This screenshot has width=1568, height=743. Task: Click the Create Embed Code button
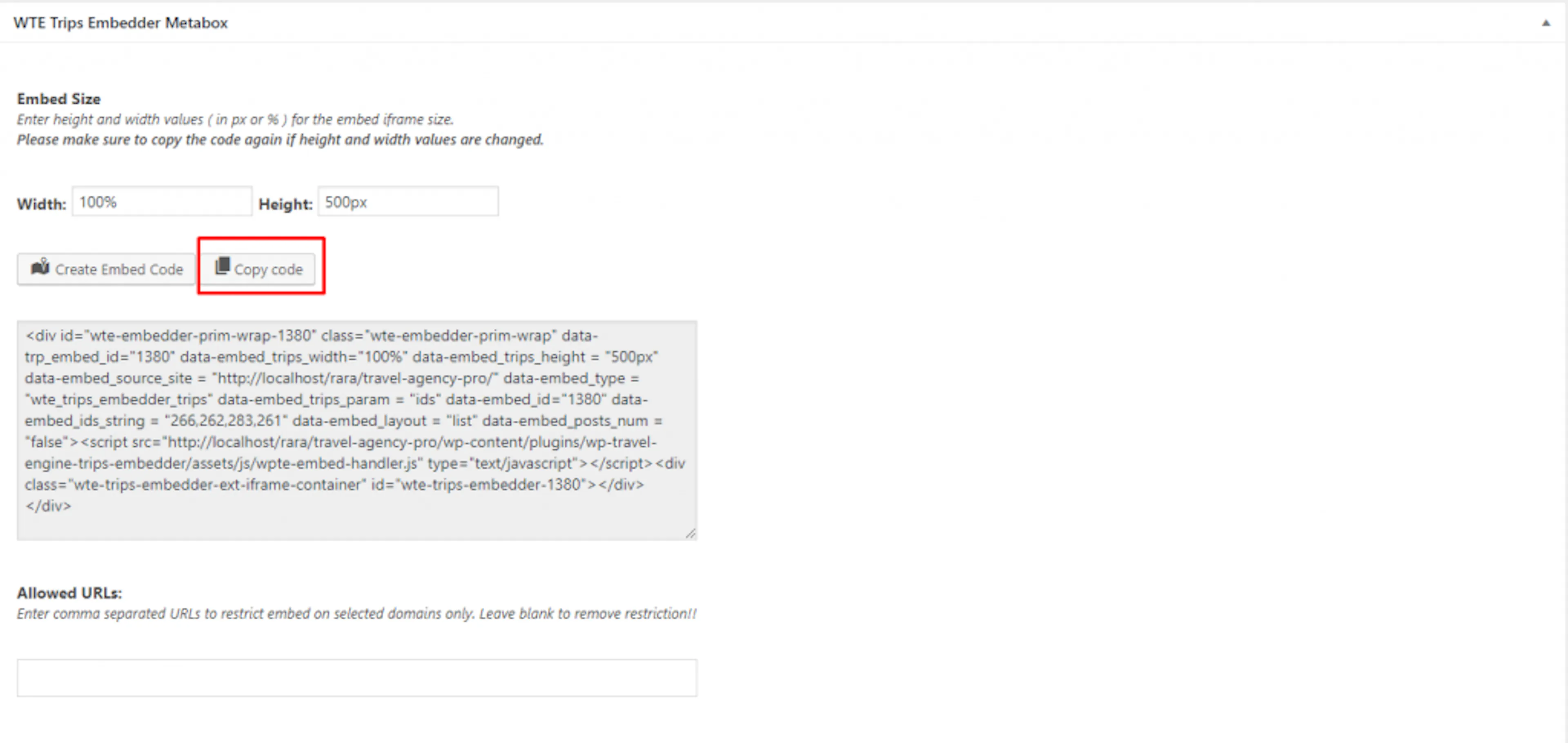pos(107,269)
